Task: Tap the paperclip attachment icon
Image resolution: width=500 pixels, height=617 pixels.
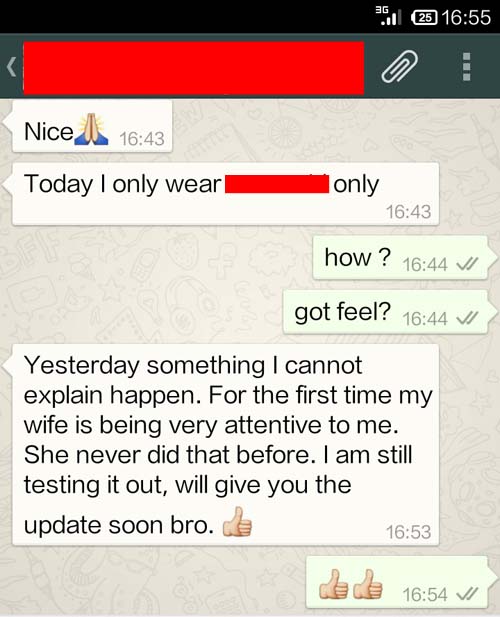Action: 399,67
